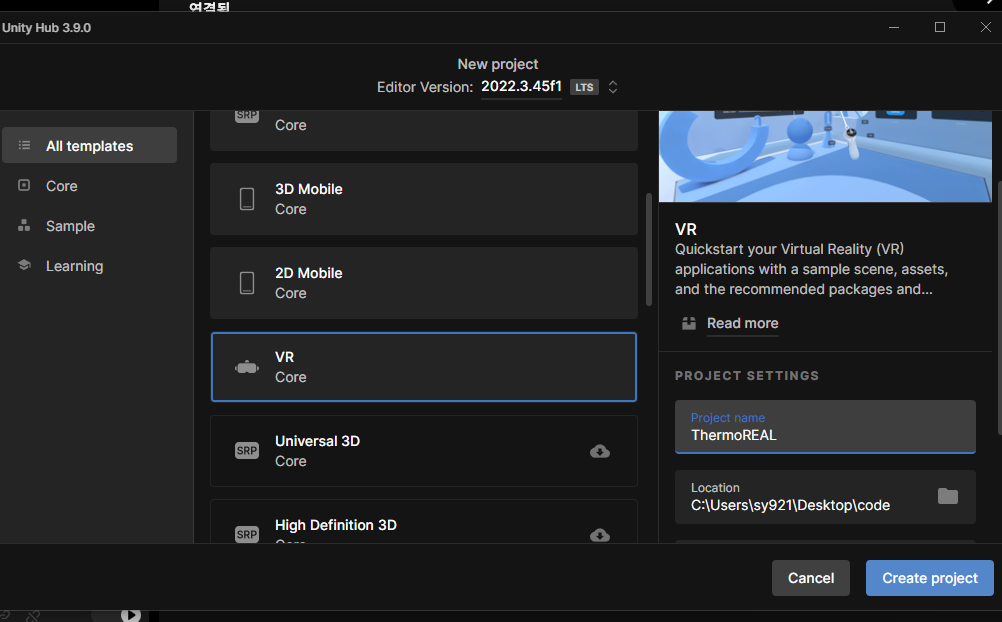Screen dimensions: 1002x622
Task: Download the High Definition 3D template
Action: [x=599, y=535]
